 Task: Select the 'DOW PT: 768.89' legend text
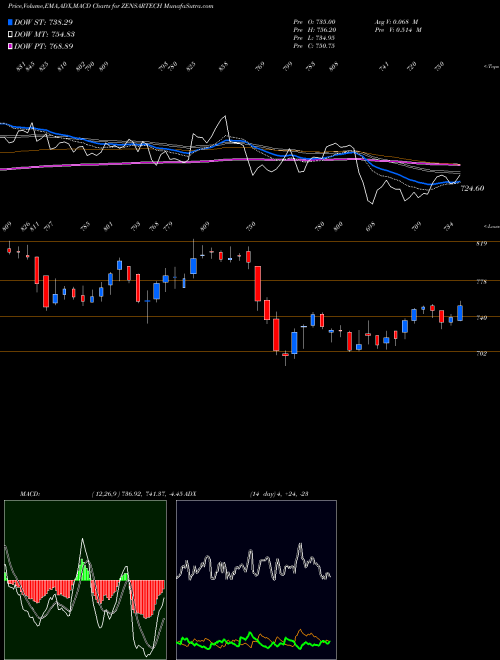pos(44,46)
